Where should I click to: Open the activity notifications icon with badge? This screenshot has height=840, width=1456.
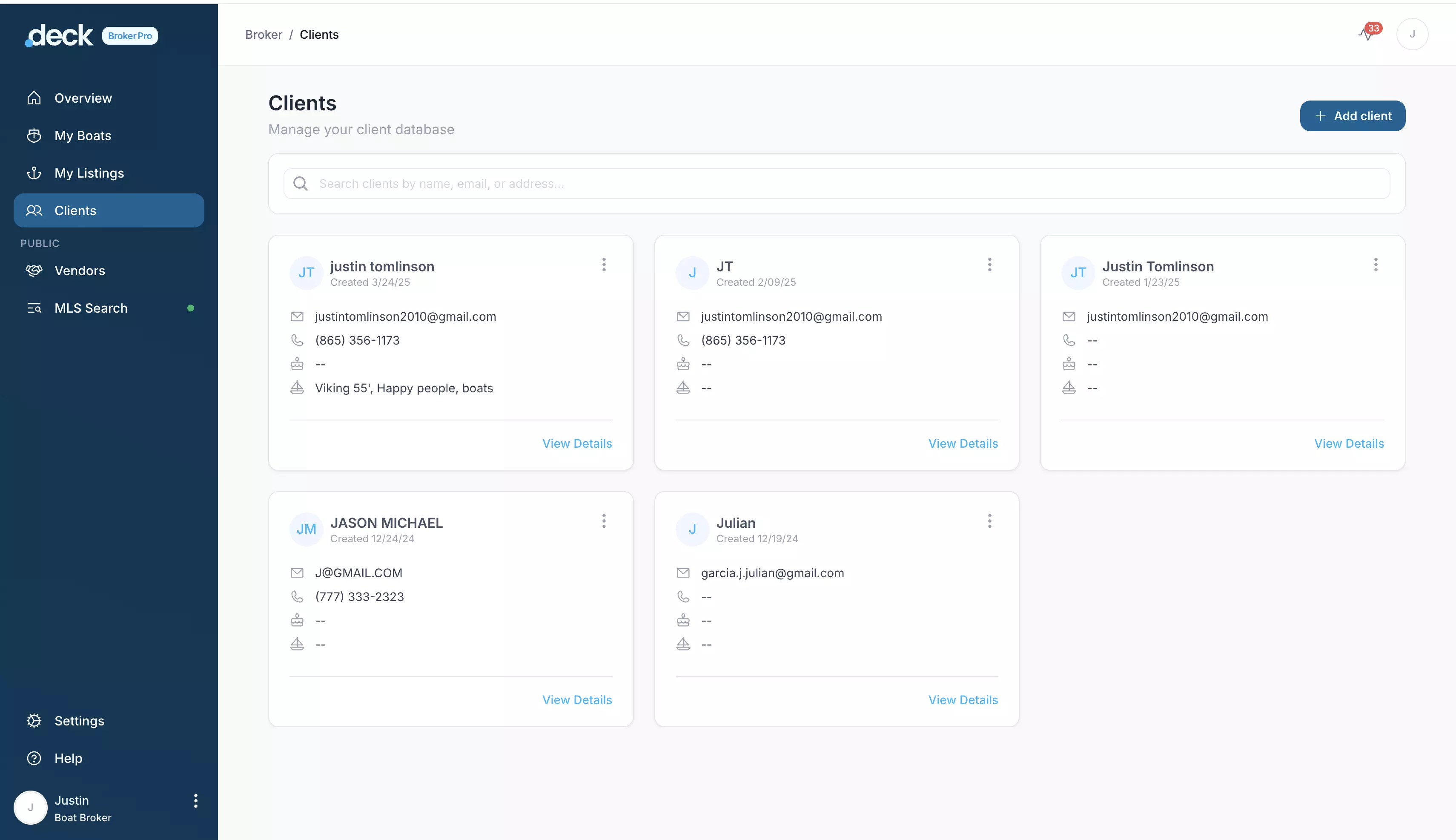(1367, 34)
